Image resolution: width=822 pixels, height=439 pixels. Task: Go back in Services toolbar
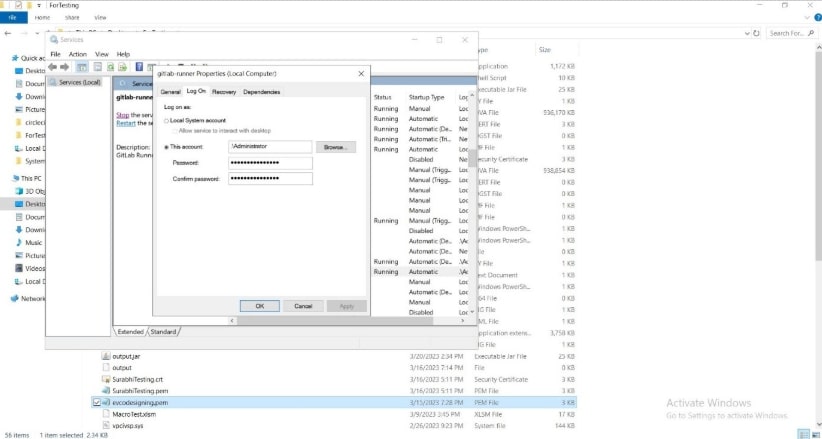click(x=52, y=67)
